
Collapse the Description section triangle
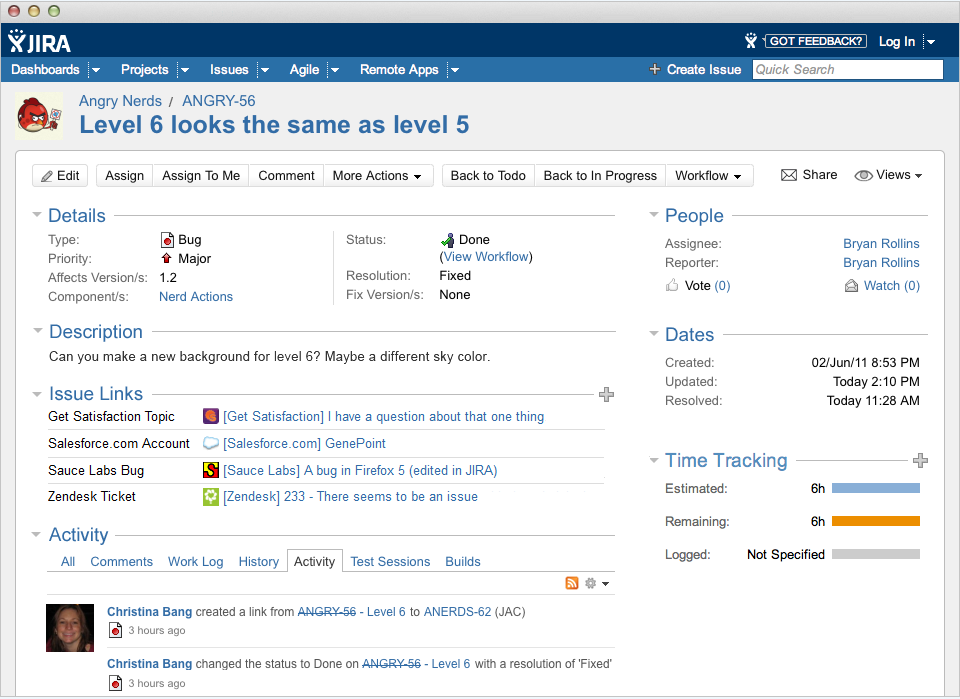point(37,331)
